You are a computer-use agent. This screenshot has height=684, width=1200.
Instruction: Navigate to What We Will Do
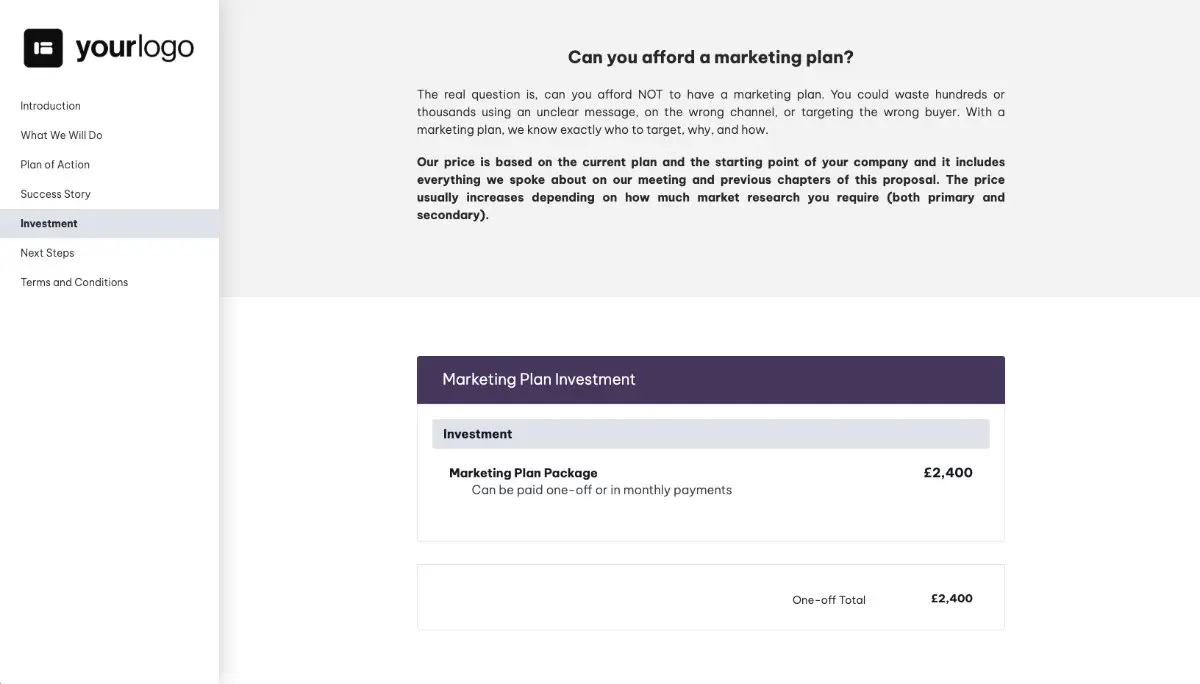click(x=63, y=135)
